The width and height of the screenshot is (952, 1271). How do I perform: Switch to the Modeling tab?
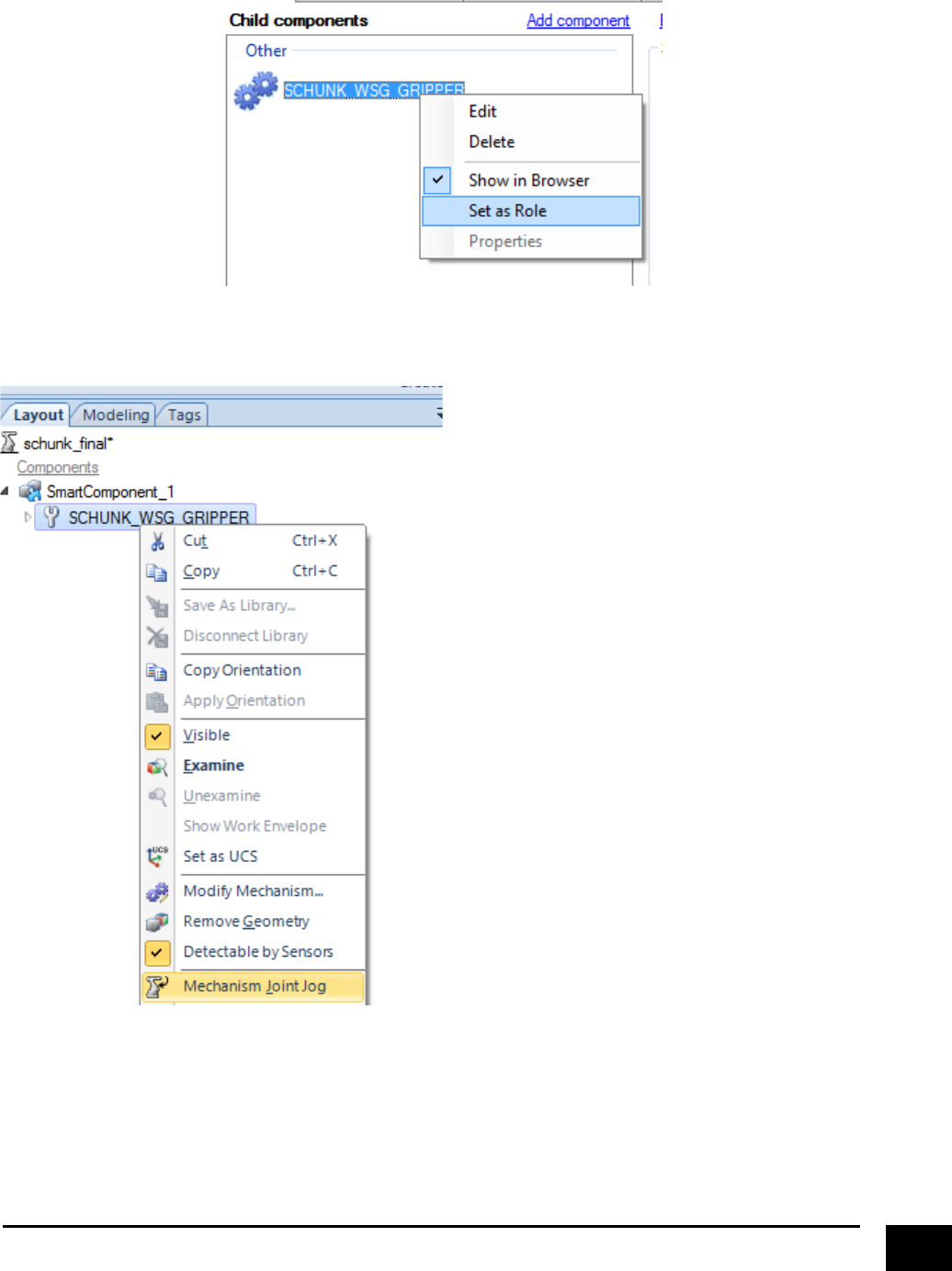(x=115, y=414)
